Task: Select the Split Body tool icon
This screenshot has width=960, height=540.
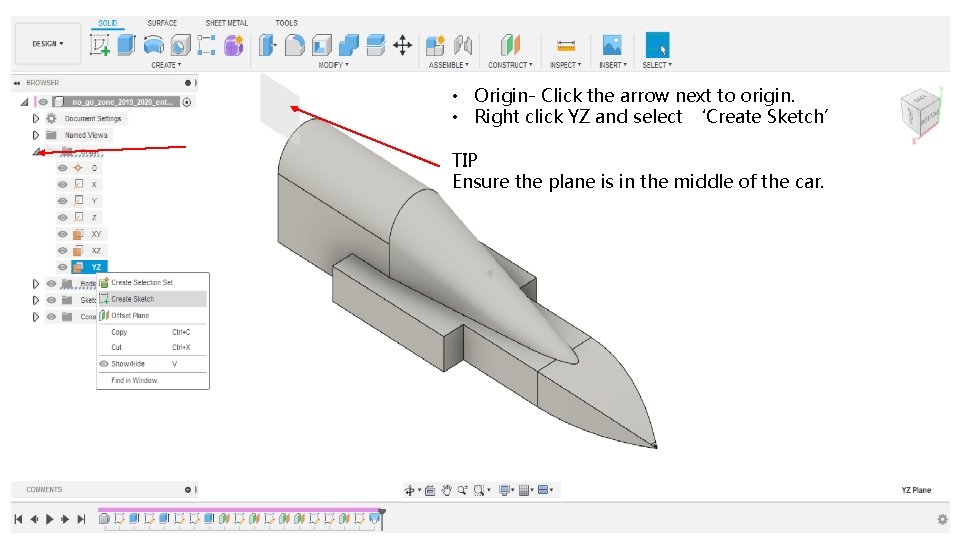Action: click(x=375, y=45)
